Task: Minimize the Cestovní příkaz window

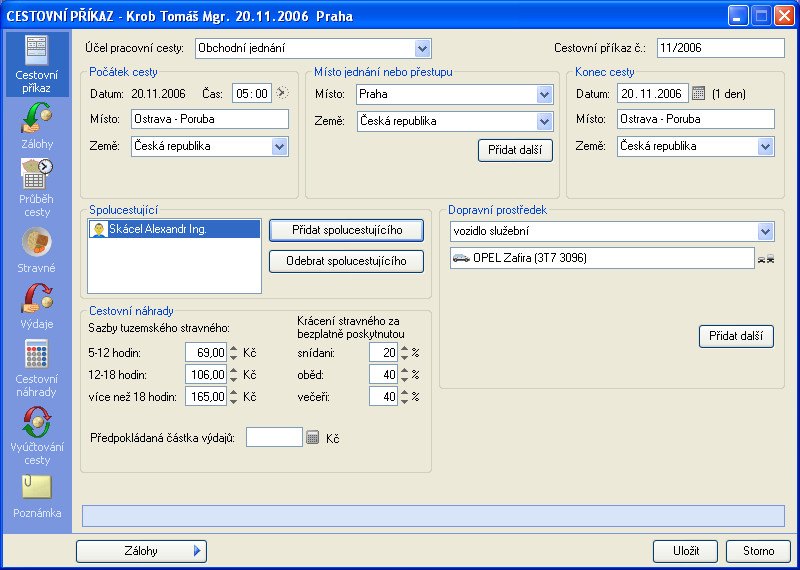Action: click(x=737, y=16)
